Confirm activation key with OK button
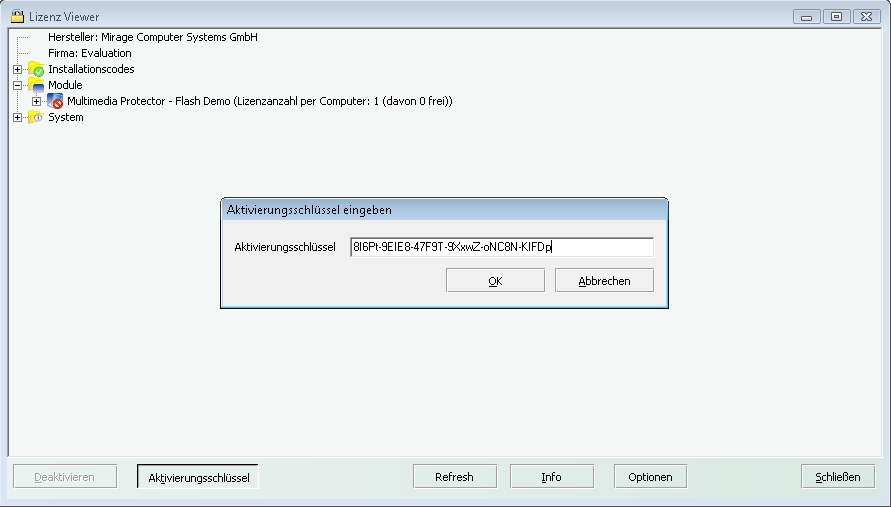 click(495, 281)
